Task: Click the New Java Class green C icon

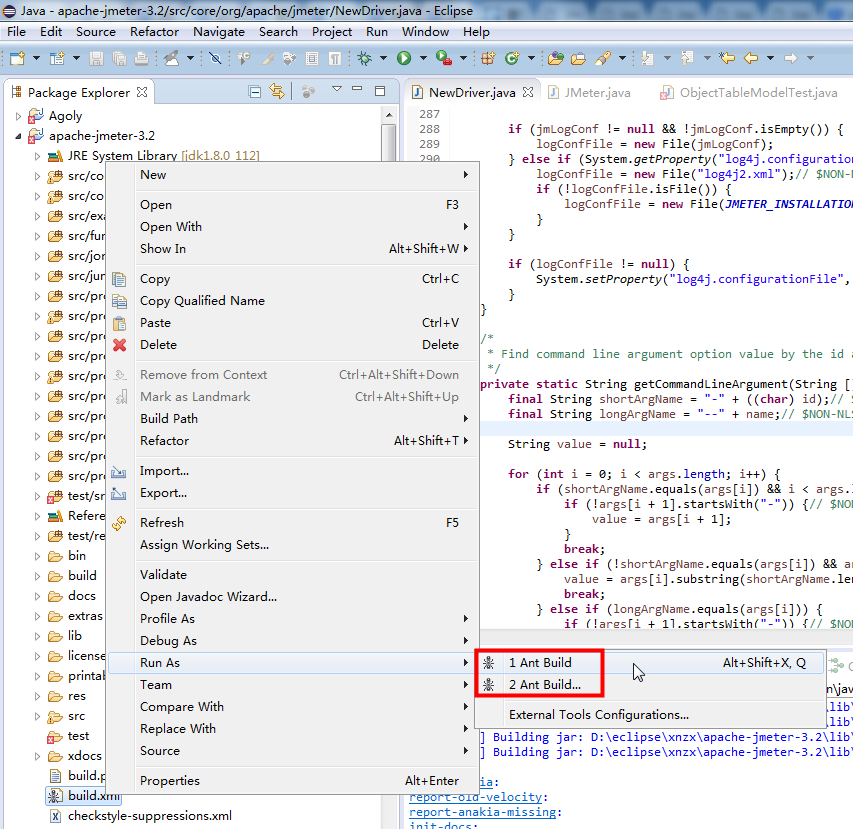Action: pyautogui.click(x=511, y=58)
